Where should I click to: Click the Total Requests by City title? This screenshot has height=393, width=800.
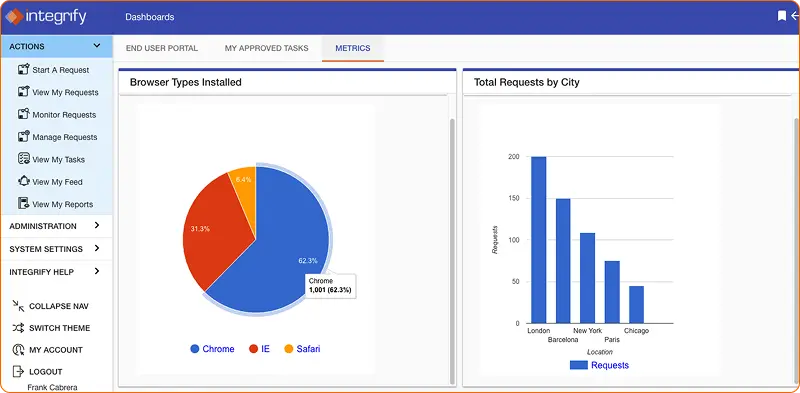pos(527,82)
